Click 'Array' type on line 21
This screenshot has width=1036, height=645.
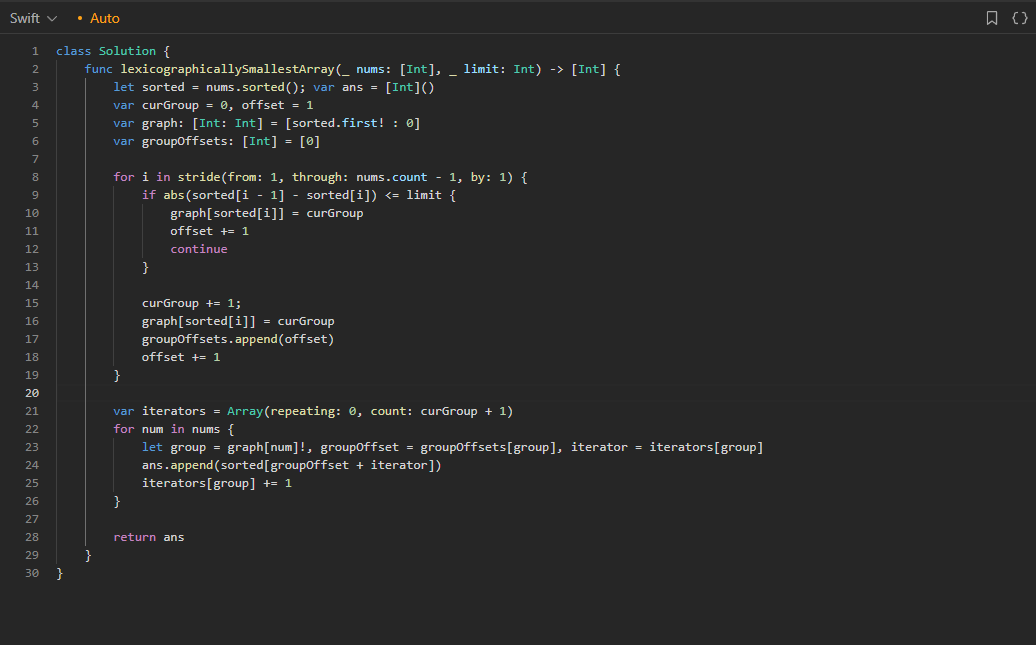coord(245,411)
